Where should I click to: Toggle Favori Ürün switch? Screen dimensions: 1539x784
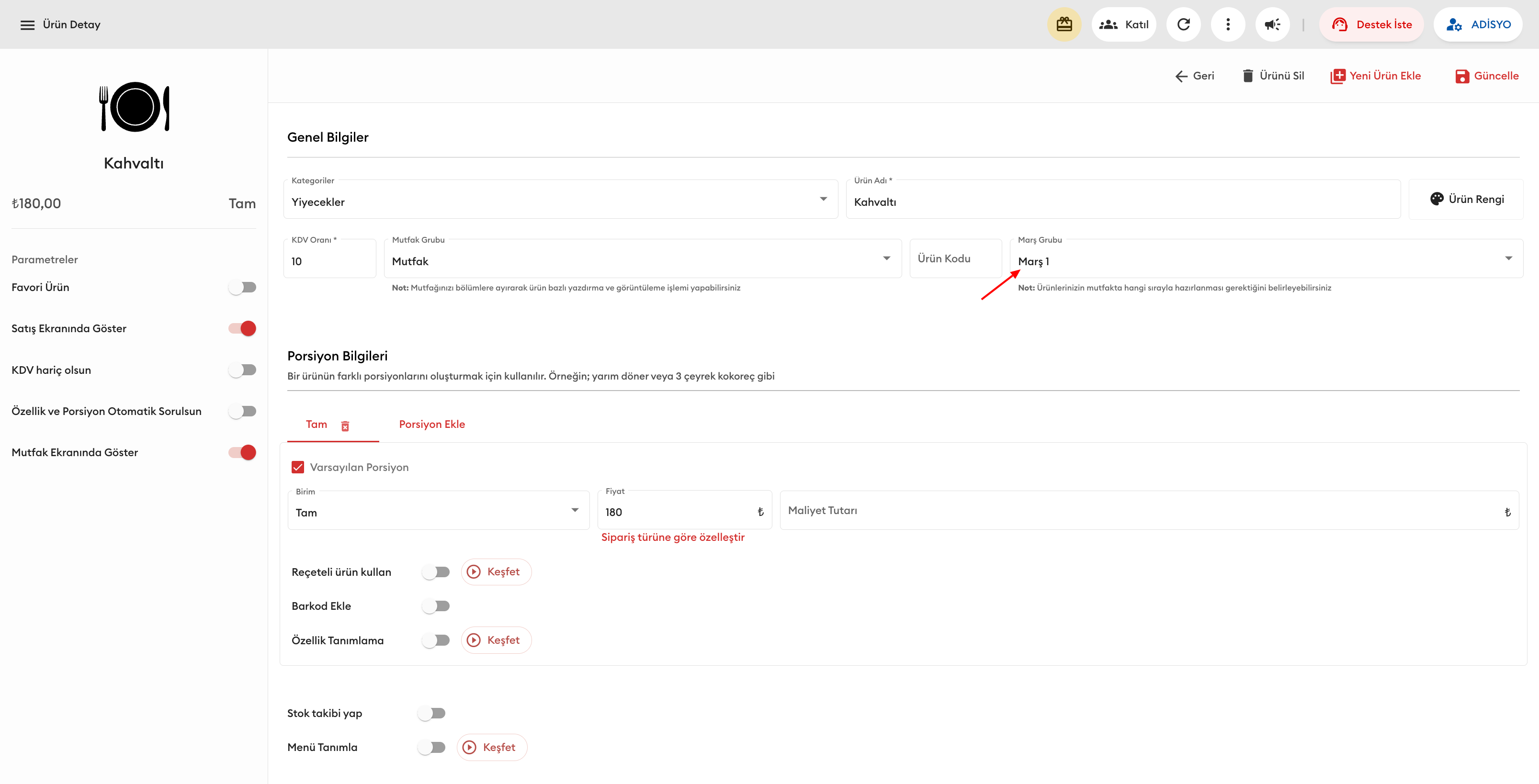(x=242, y=287)
